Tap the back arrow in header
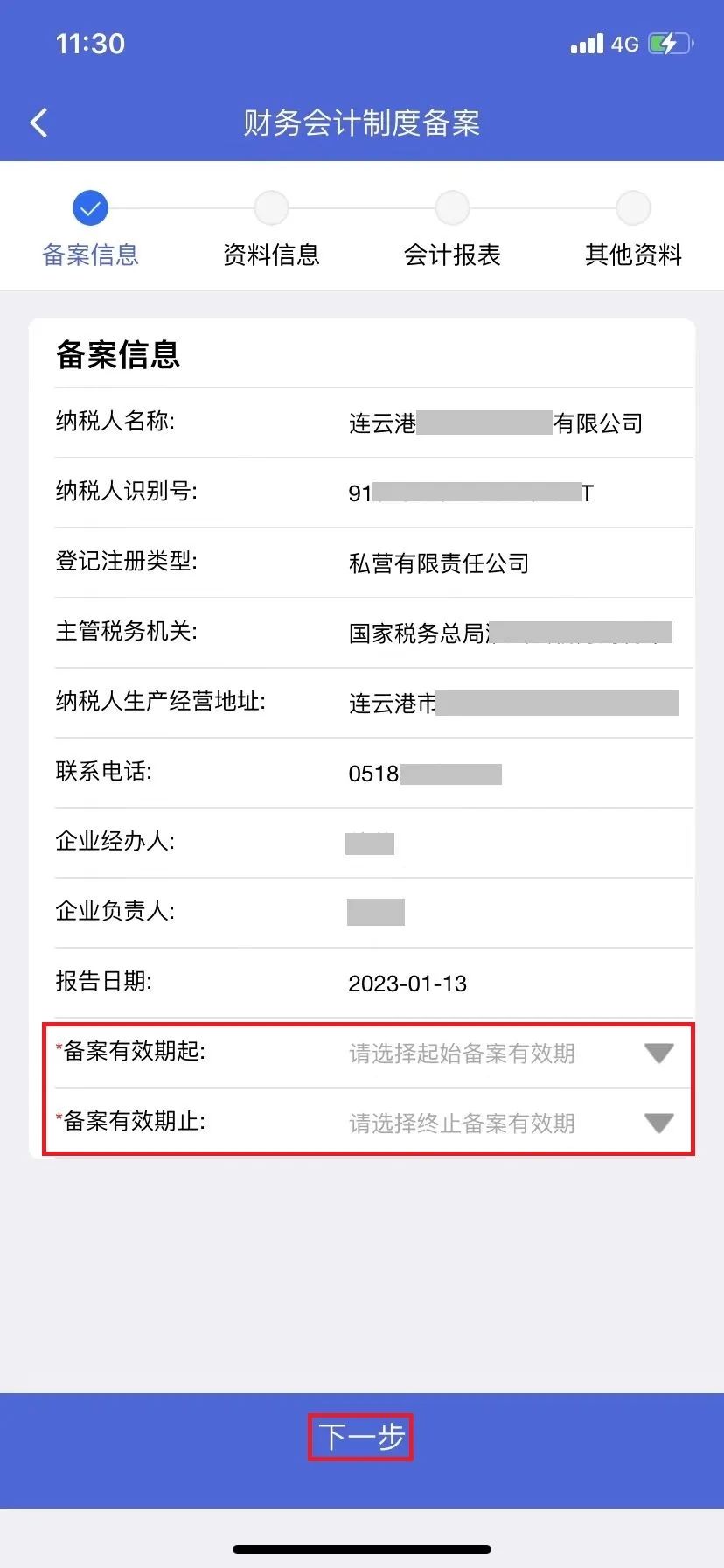Image resolution: width=724 pixels, height=1568 pixels. tap(38, 122)
